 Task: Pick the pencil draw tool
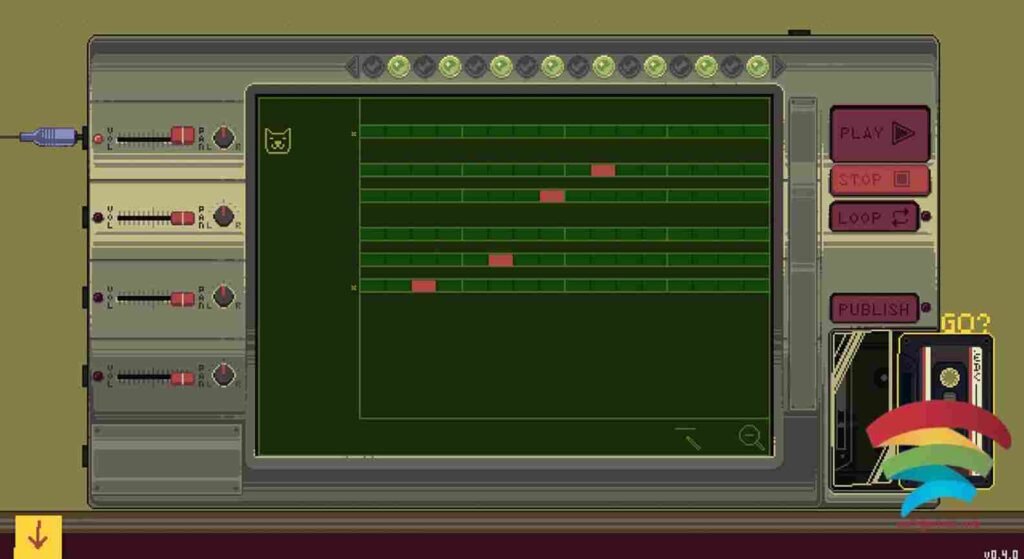688,438
